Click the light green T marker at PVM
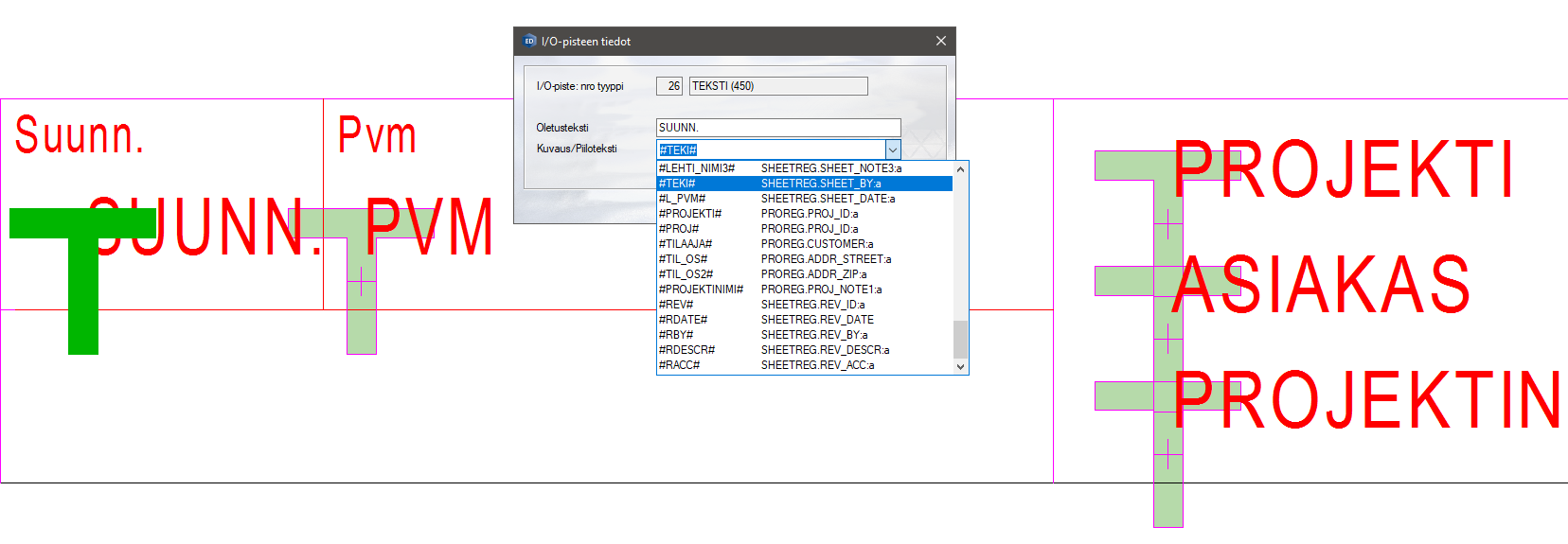Viewport: 1568px width, 544px height. coord(361,284)
